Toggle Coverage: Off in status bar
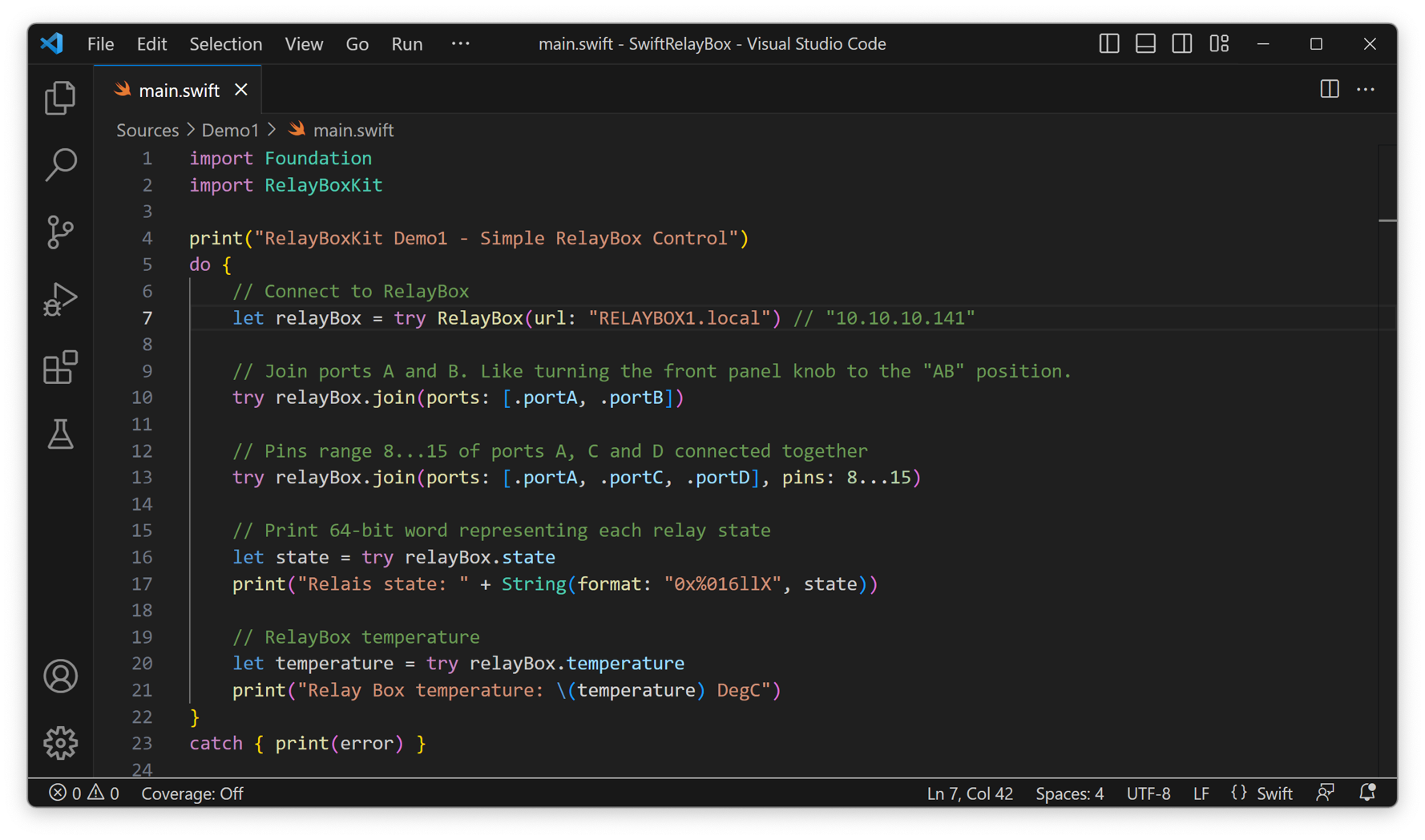The image size is (1425, 840). (x=192, y=793)
